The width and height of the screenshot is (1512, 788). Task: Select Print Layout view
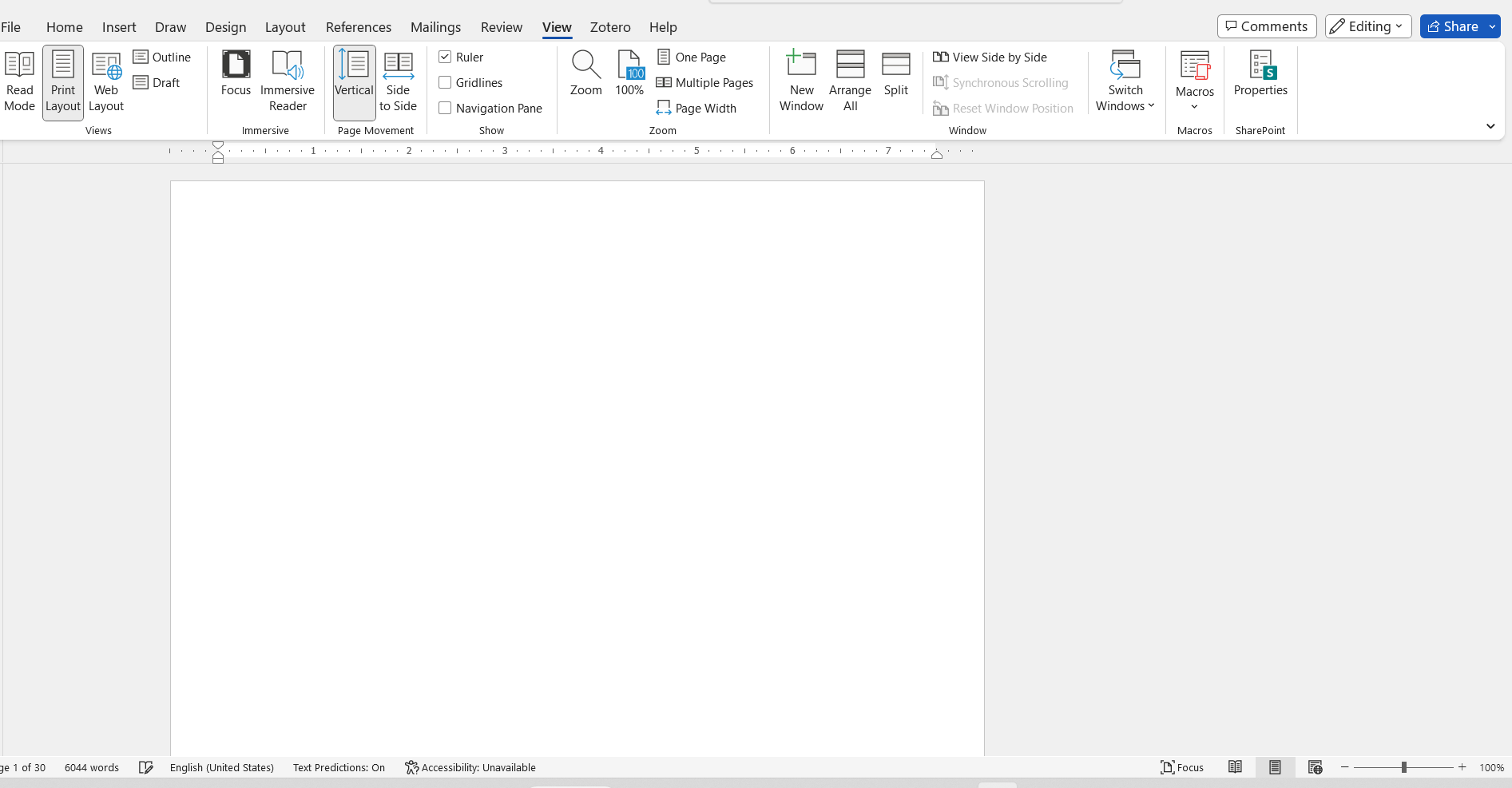(63, 82)
